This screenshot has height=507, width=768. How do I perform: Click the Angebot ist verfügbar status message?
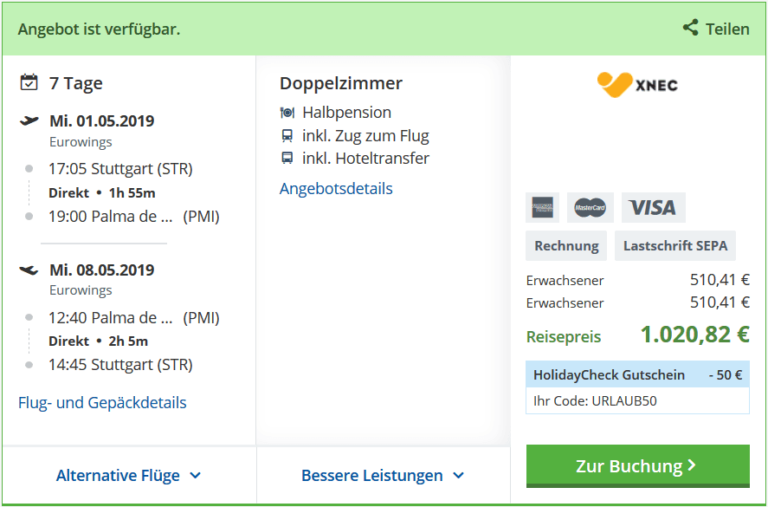point(99,29)
